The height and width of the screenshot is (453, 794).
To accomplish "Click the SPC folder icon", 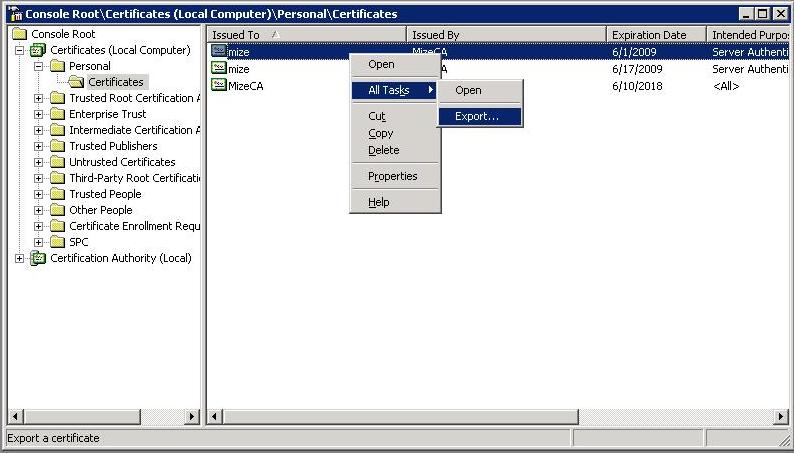I will tap(57, 242).
